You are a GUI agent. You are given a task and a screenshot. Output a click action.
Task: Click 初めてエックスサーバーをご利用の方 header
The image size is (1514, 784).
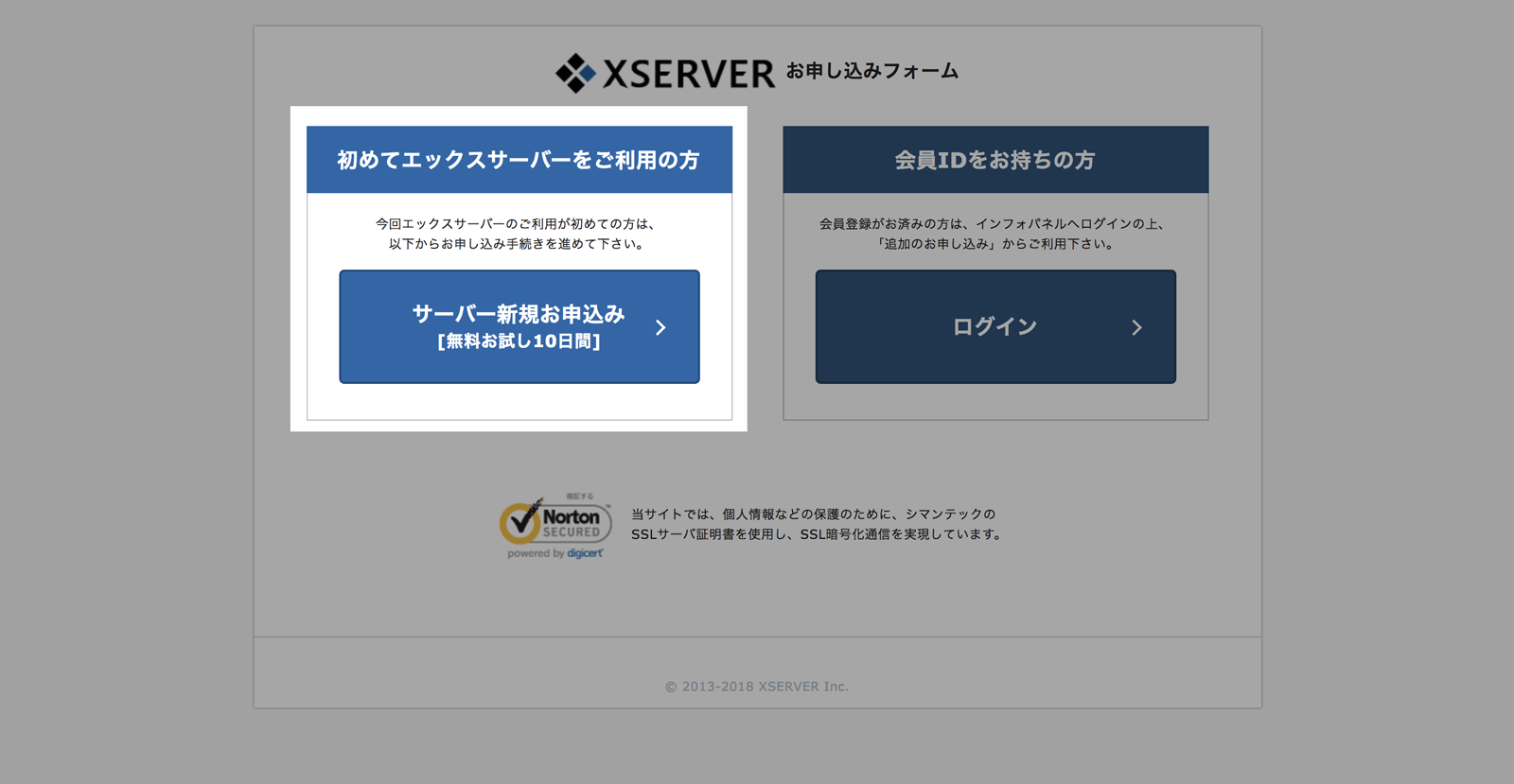pyautogui.click(x=519, y=160)
